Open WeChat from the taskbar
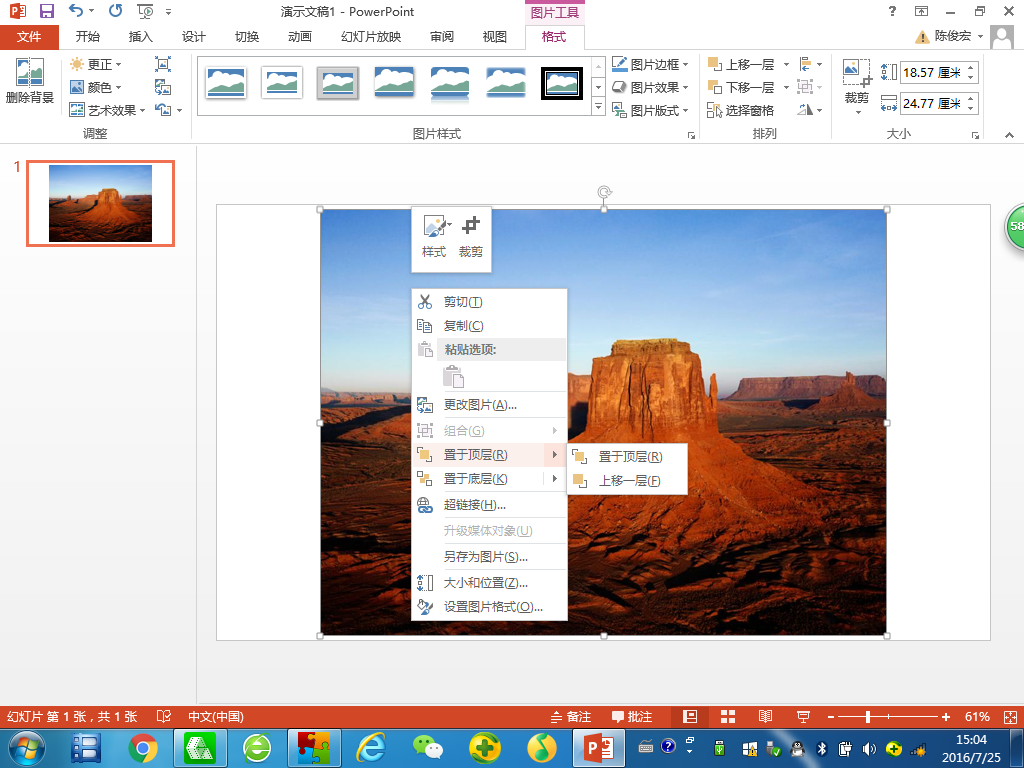 [x=428, y=748]
